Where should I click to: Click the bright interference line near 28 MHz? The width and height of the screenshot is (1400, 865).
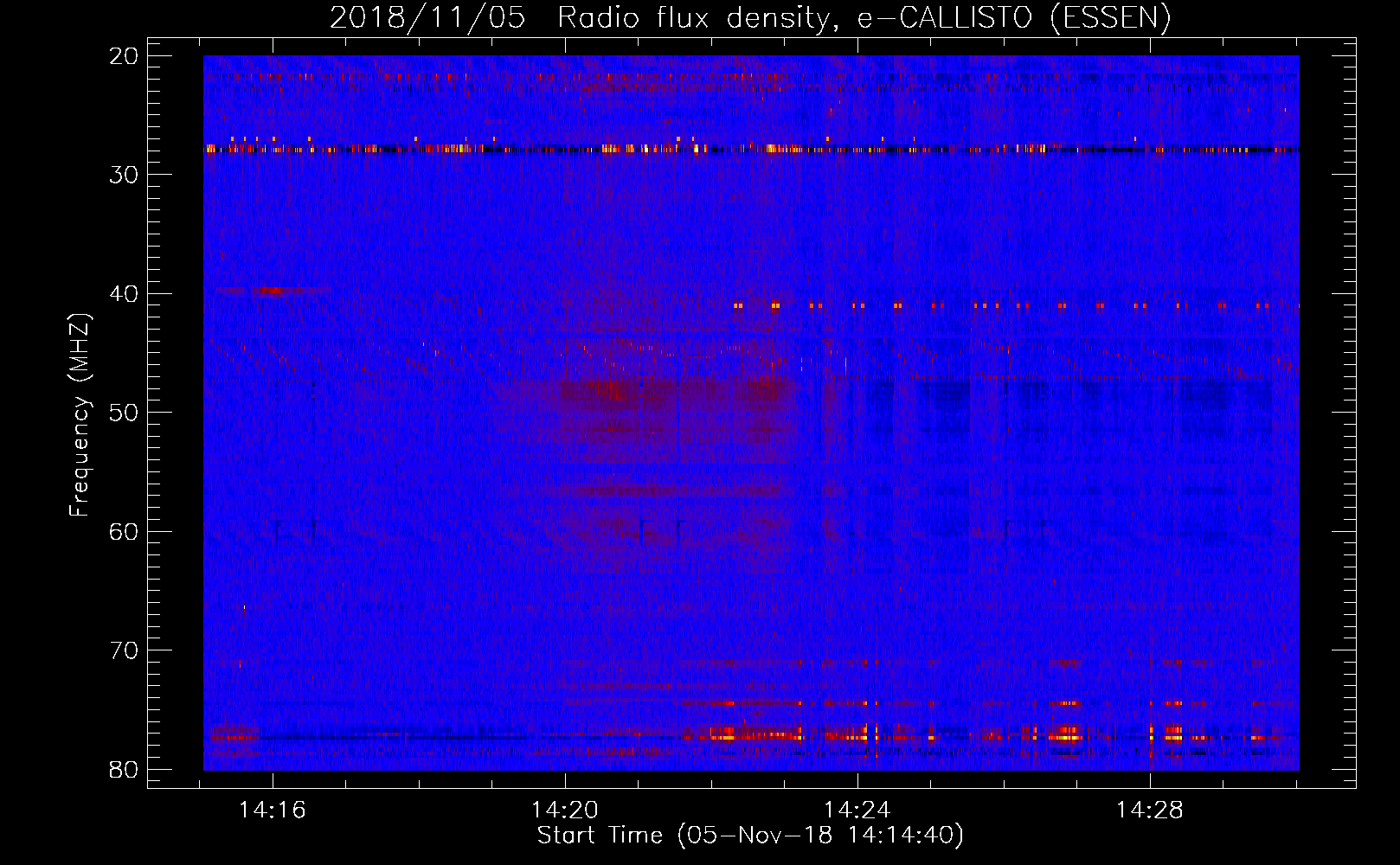point(751,149)
